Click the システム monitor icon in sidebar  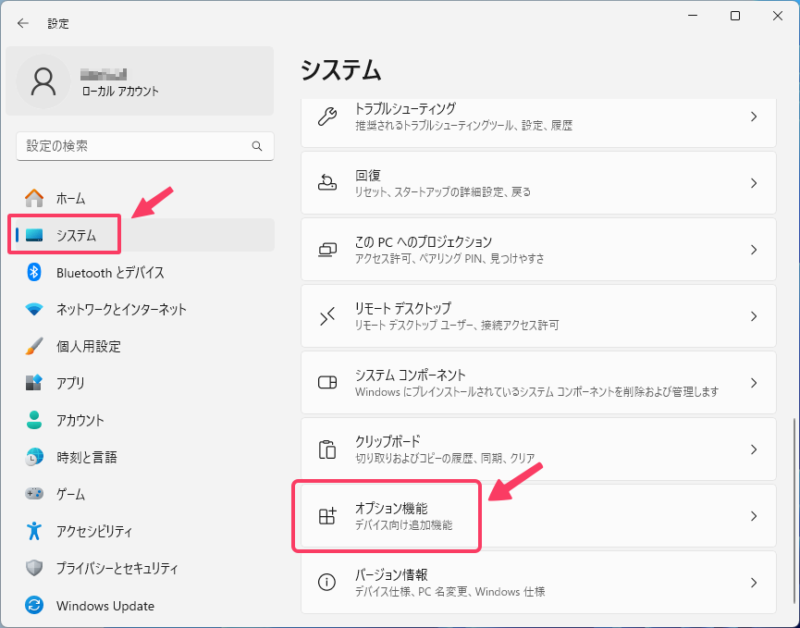click(34, 235)
